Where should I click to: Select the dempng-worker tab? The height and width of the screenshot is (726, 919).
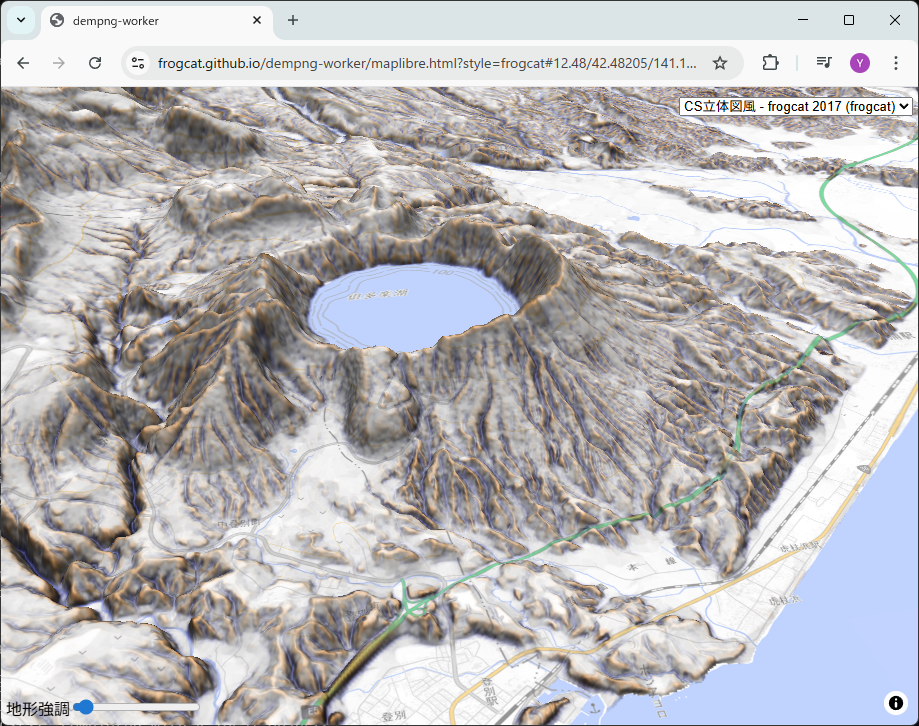click(x=157, y=21)
